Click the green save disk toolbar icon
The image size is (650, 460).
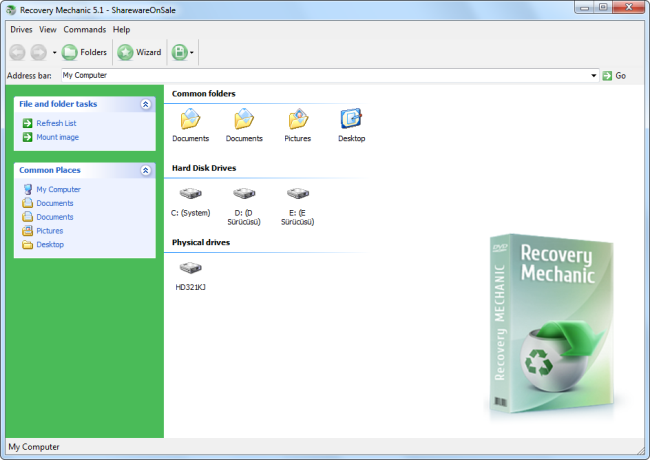[179, 52]
